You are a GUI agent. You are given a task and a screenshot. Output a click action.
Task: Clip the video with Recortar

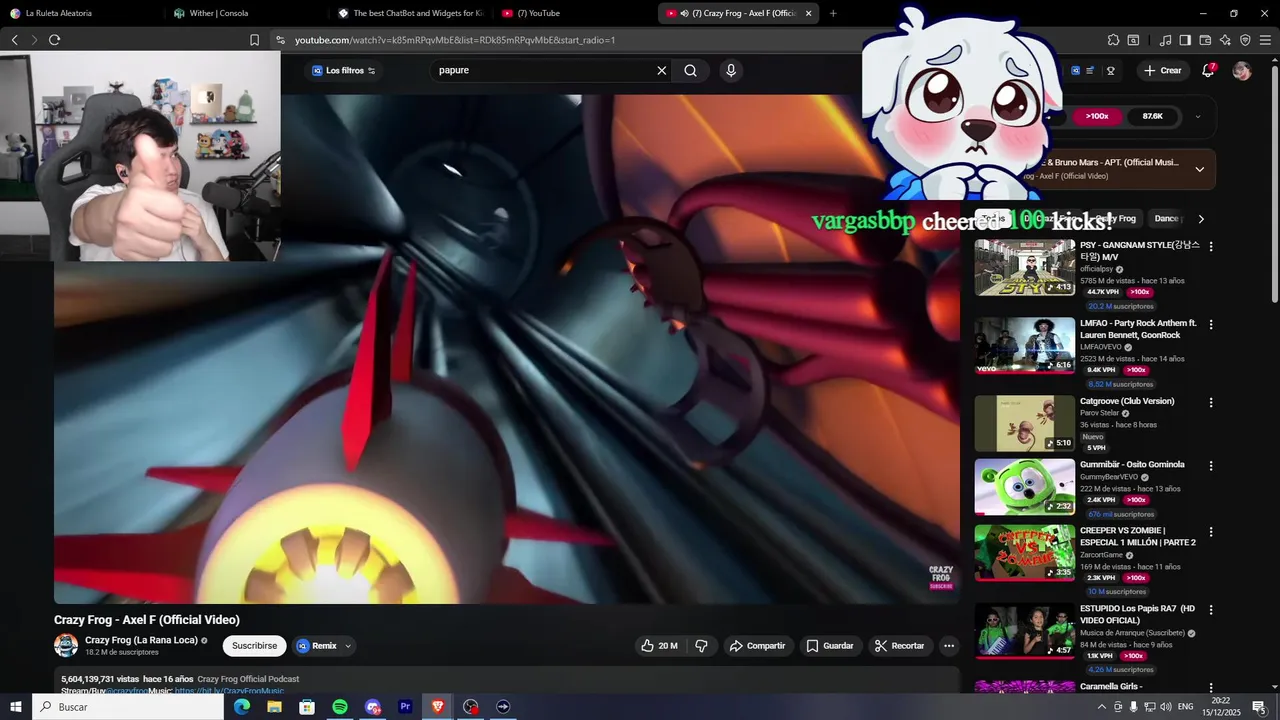point(900,646)
